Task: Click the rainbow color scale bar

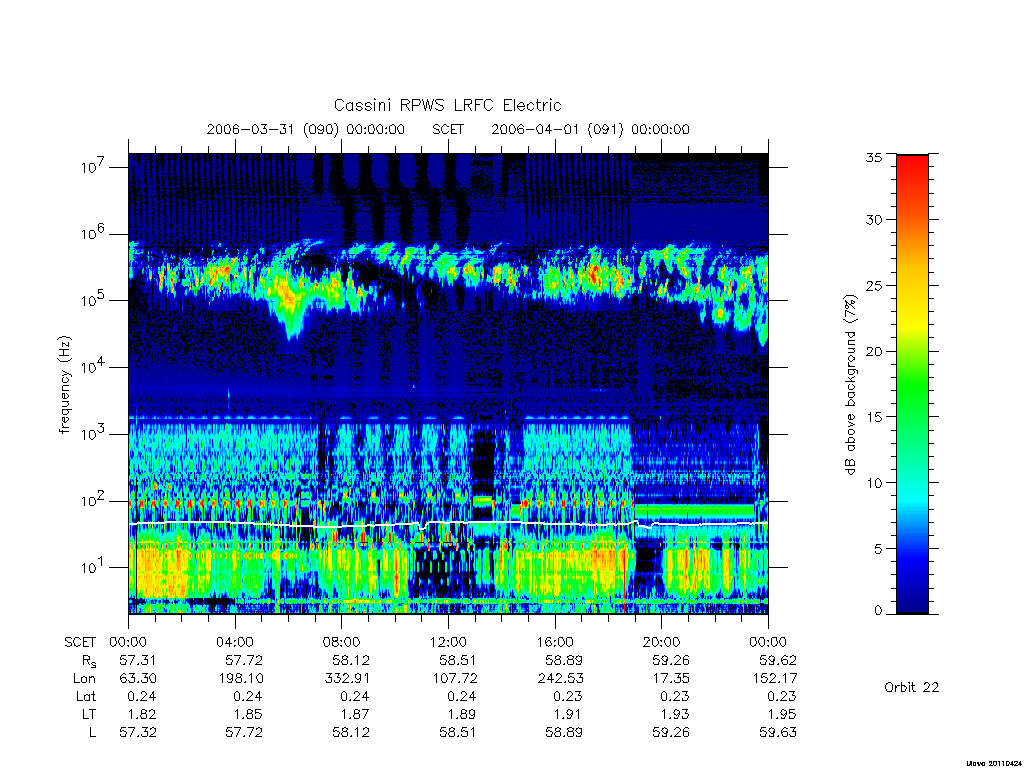Action: tap(912, 384)
